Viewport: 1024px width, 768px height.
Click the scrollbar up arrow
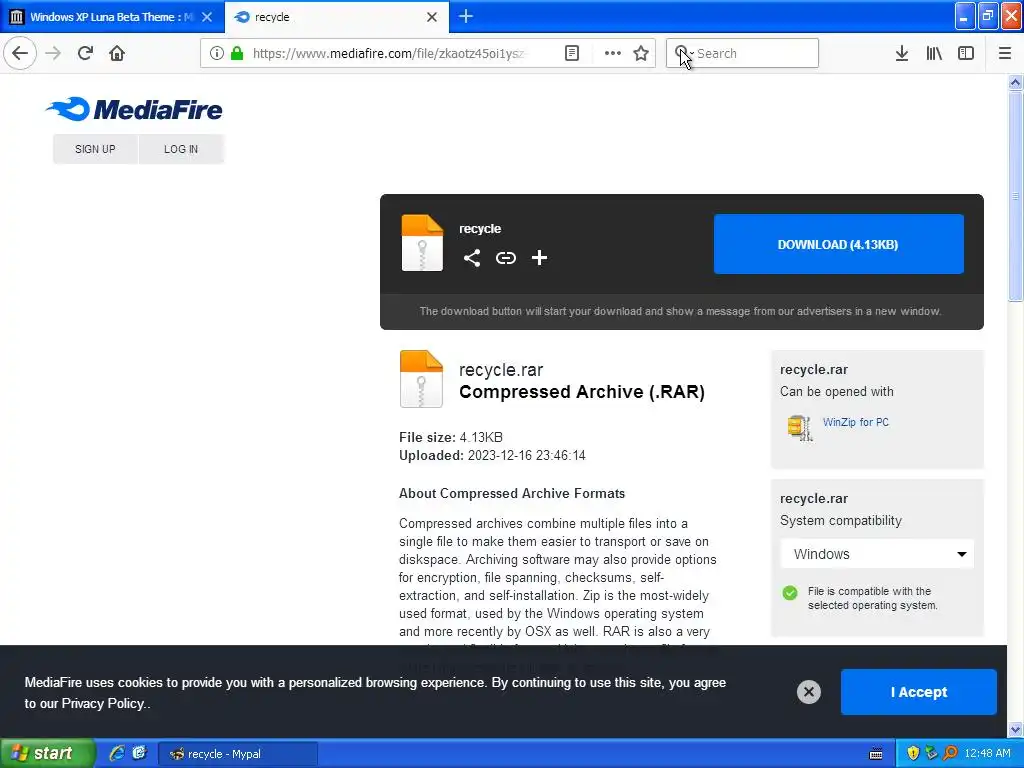tap(1015, 82)
